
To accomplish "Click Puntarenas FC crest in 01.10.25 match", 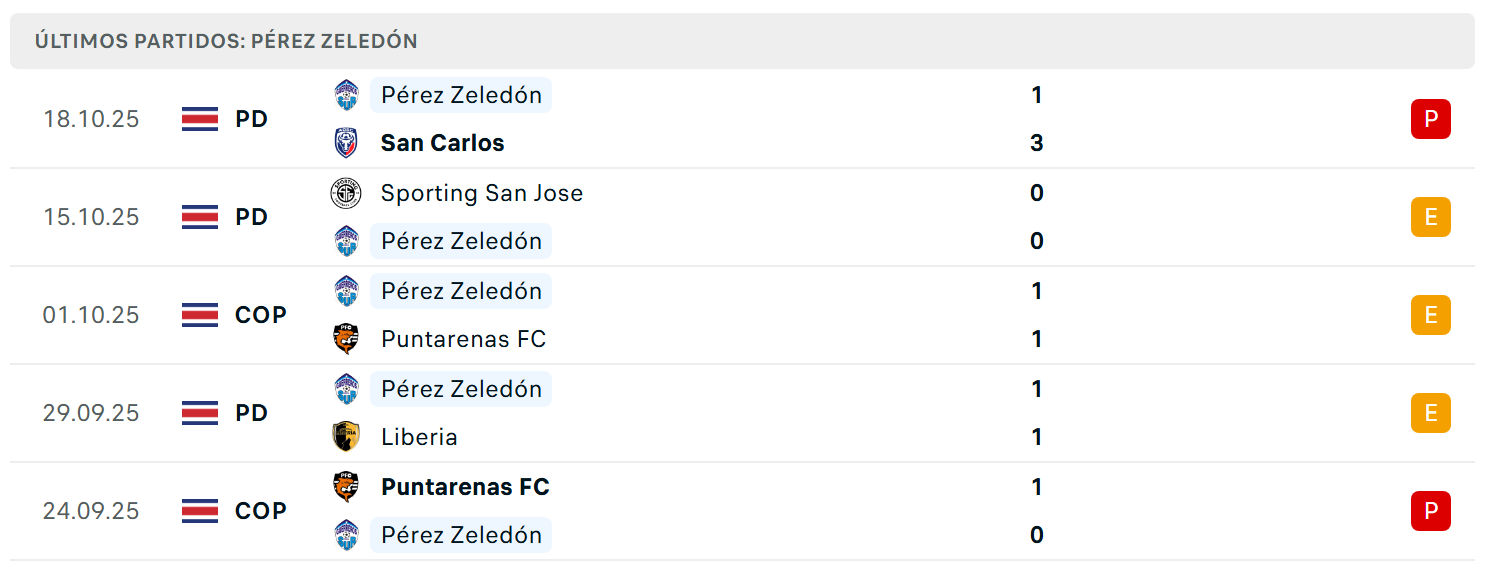I will tap(346, 339).
